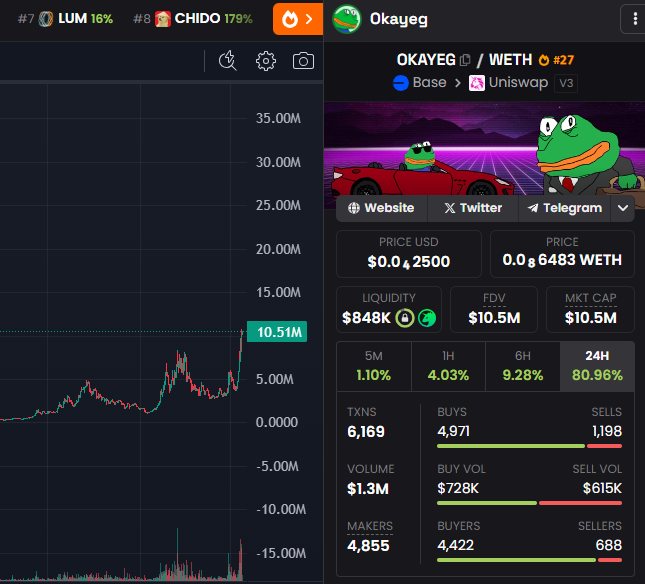Take a chart snapshot with the camera
The height and width of the screenshot is (584, 645).
(303, 61)
